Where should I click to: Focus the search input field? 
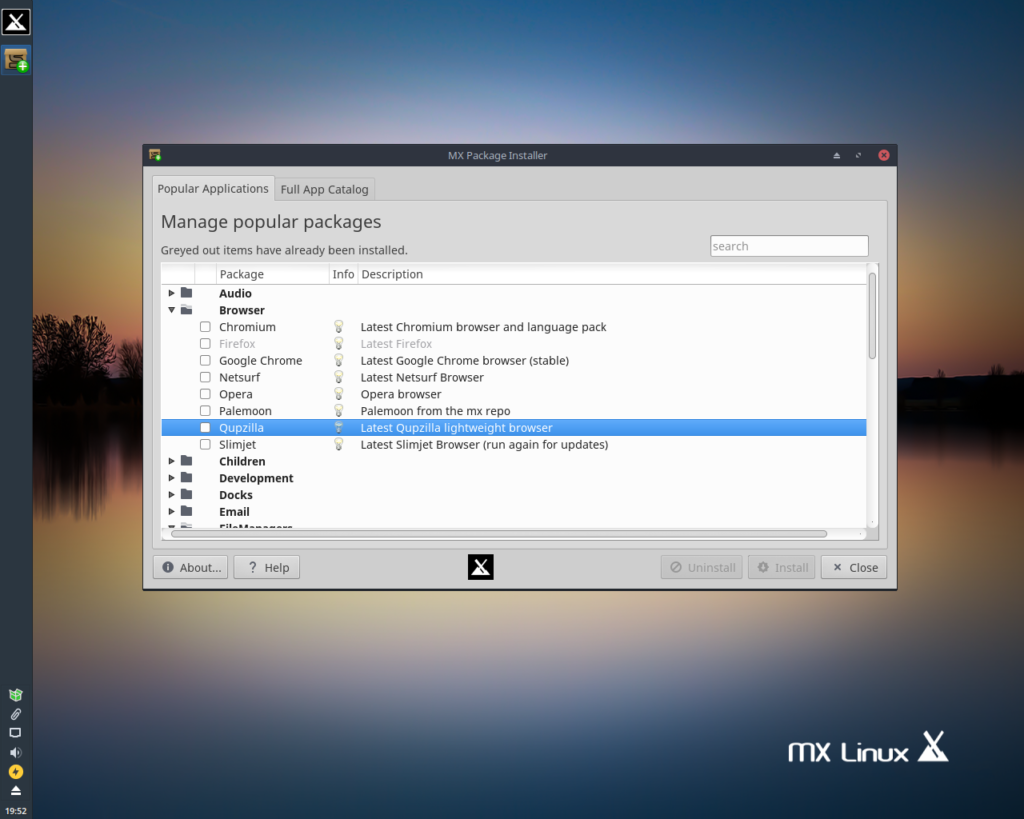(789, 246)
